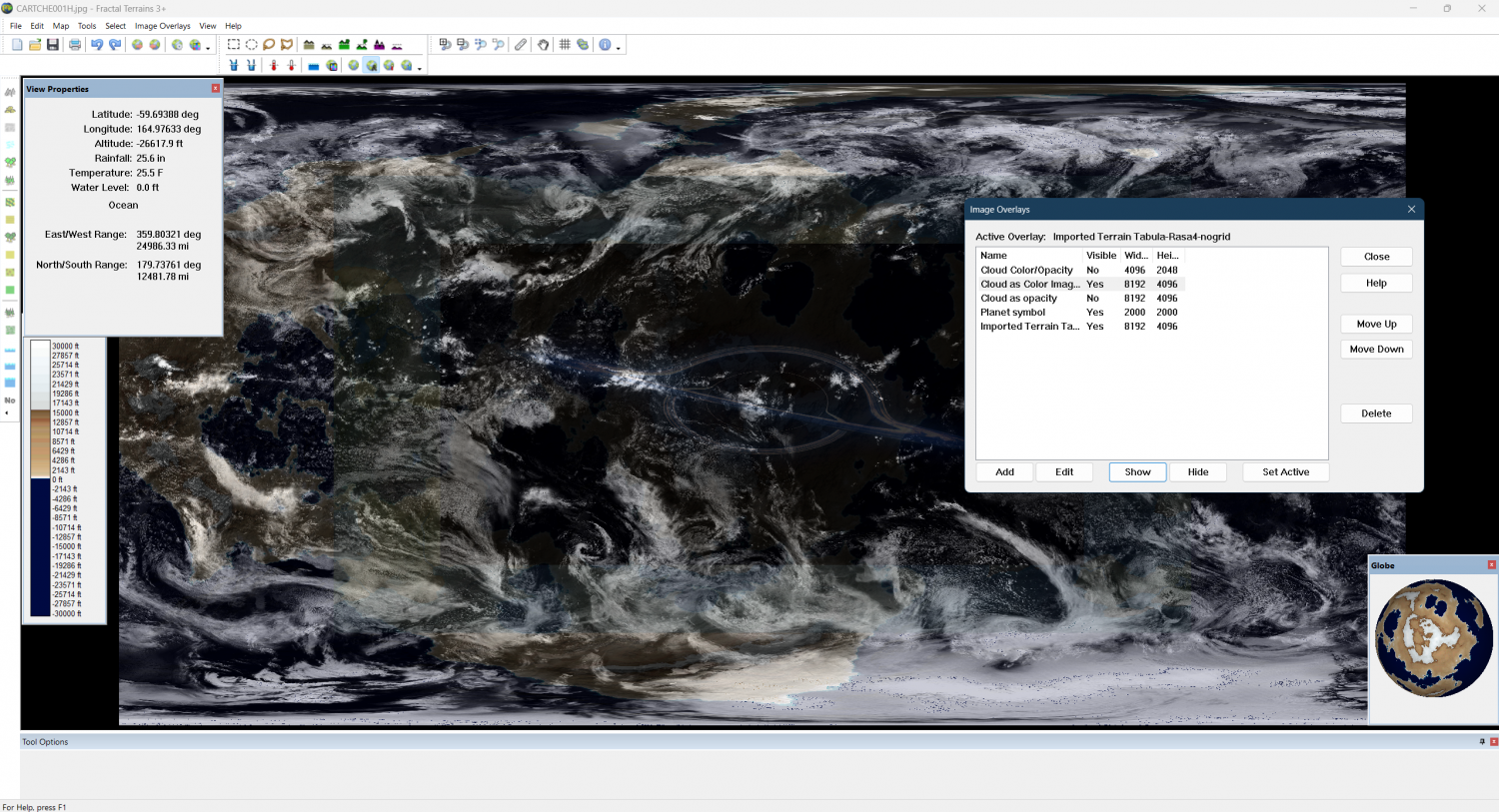Viewport: 1499px width, 812px height.
Task: Hide the selected overlay with Hide button
Action: pyautogui.click(x=1197, y=472)
